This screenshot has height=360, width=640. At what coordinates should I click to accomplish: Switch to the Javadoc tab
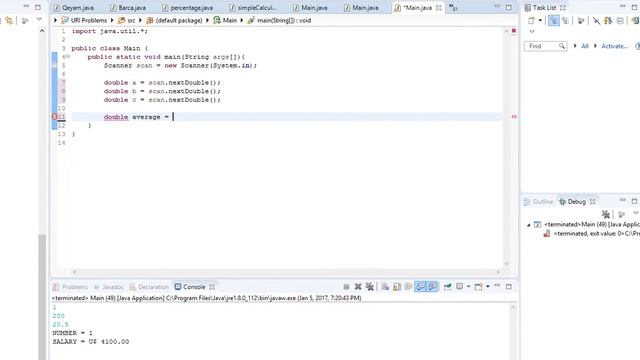tap(109, 287)
